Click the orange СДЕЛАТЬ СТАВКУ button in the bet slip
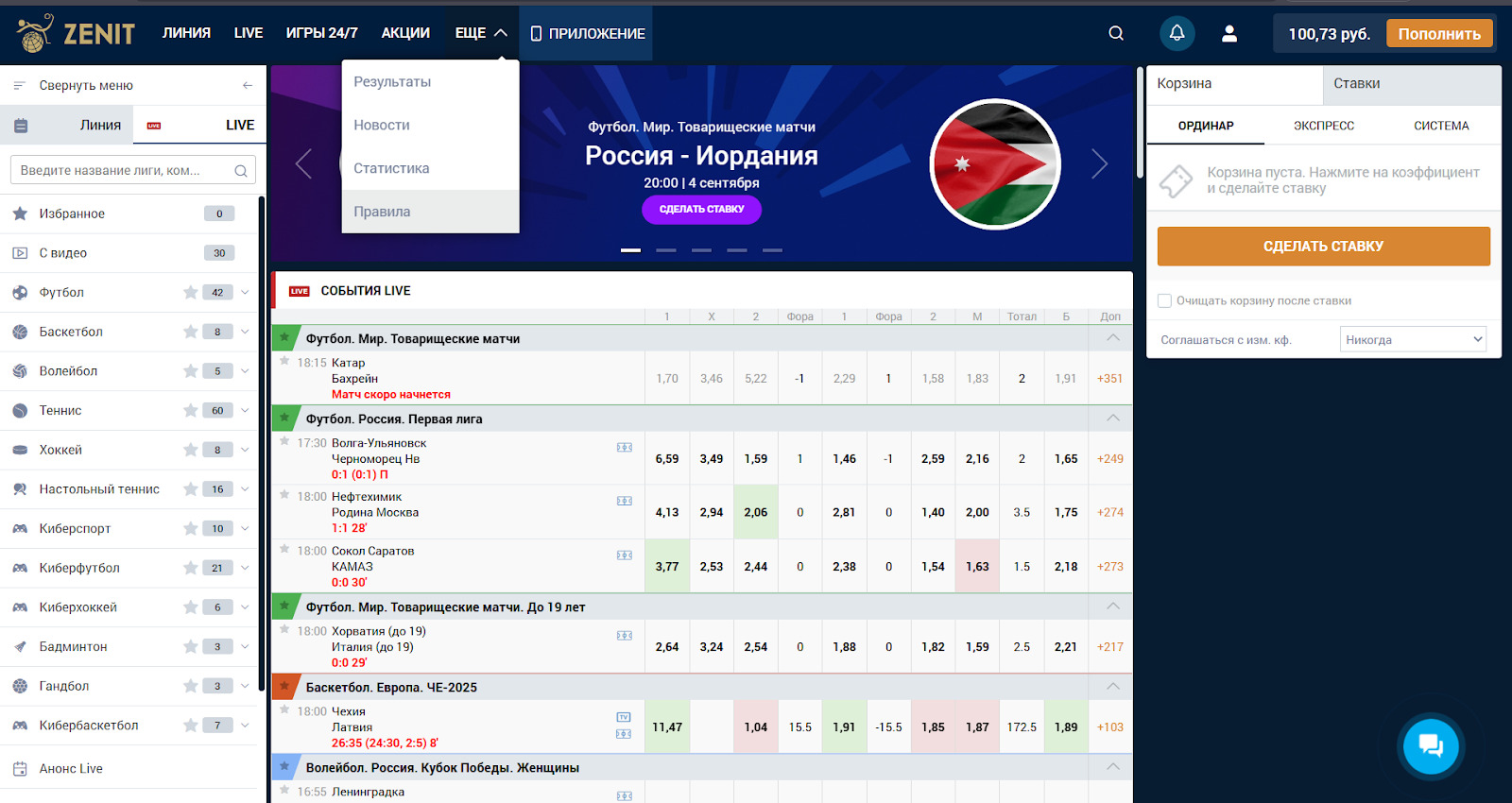Image resolution: width=1512 pixels, height=803 pixels. [1323, 247]
